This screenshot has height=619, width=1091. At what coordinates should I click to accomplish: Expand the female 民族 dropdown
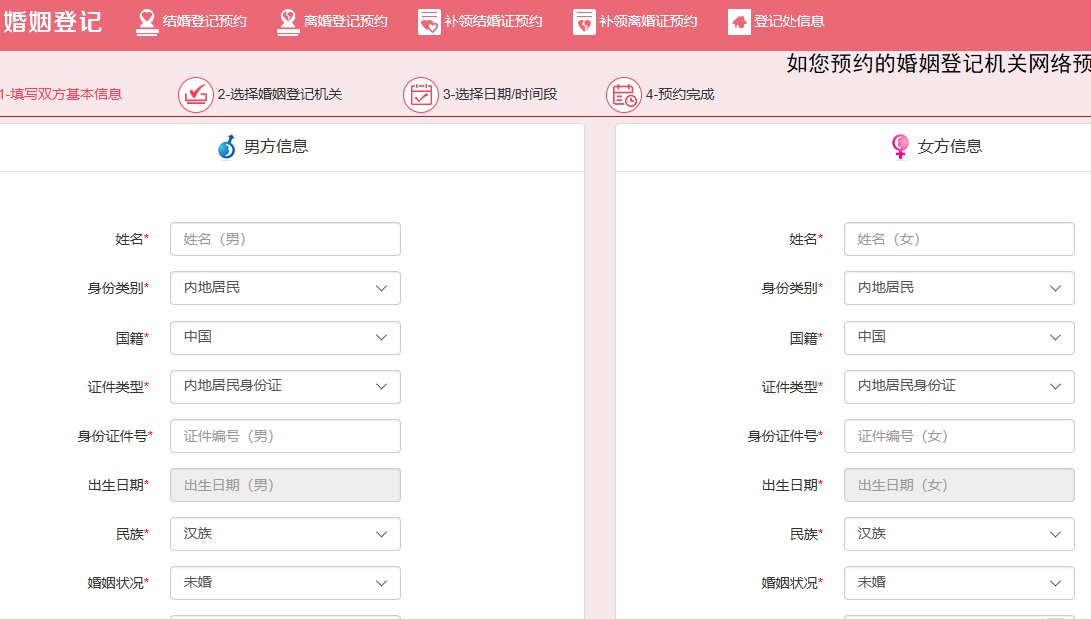pyautogui.click(x=959, y=534)
